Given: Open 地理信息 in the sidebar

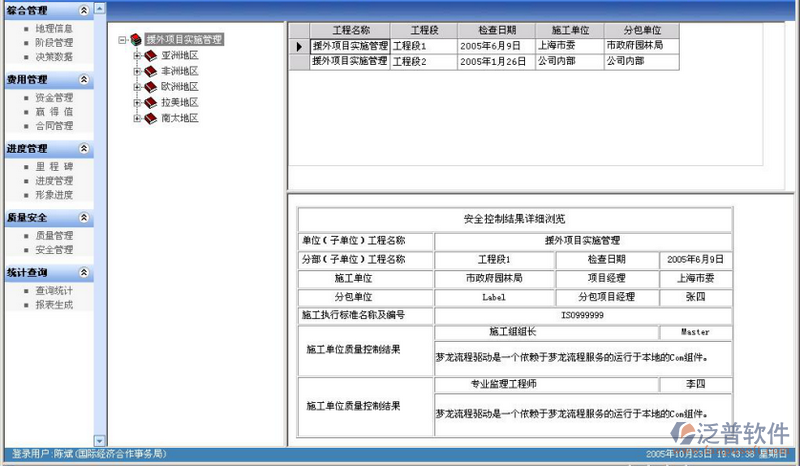Looking at the screenshot, I should point(54,30).
